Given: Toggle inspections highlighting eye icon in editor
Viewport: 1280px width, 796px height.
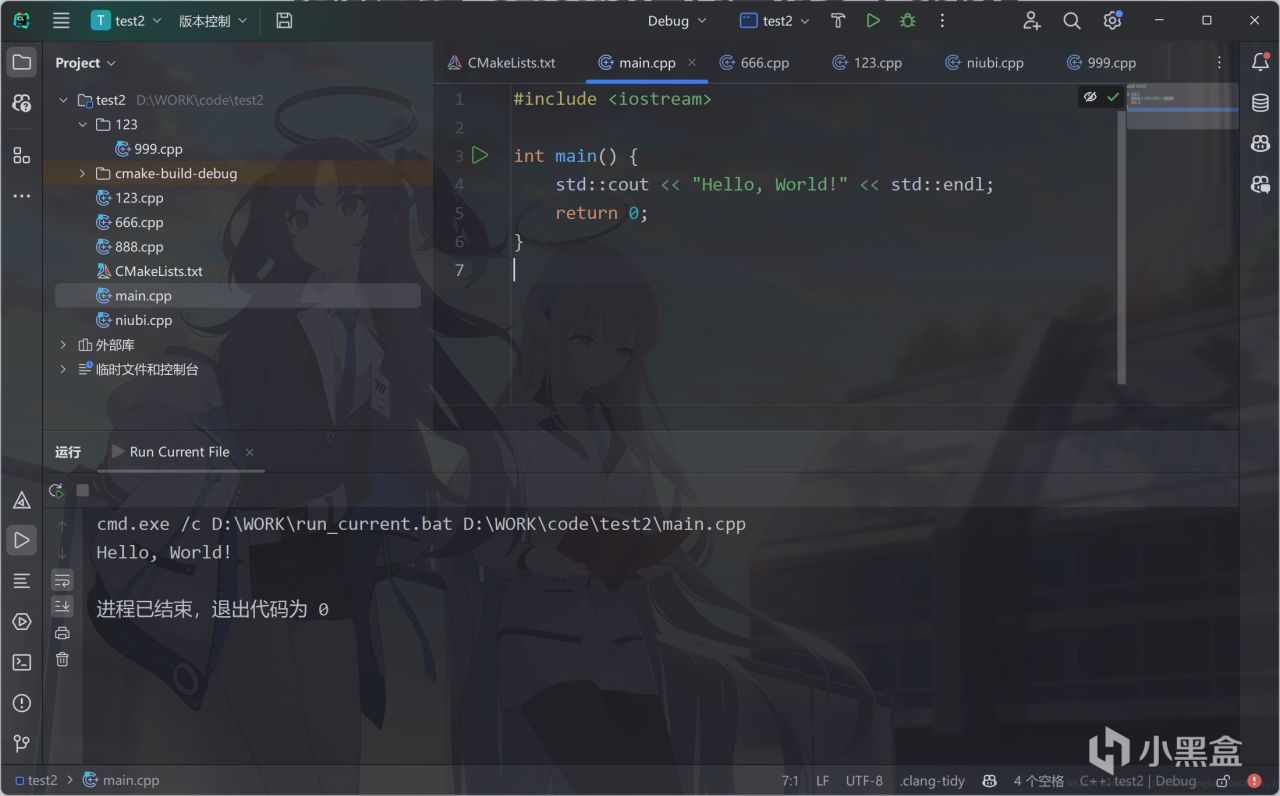Looking at the screenshot, I should pyautogui.click(x=1090, y=97).
